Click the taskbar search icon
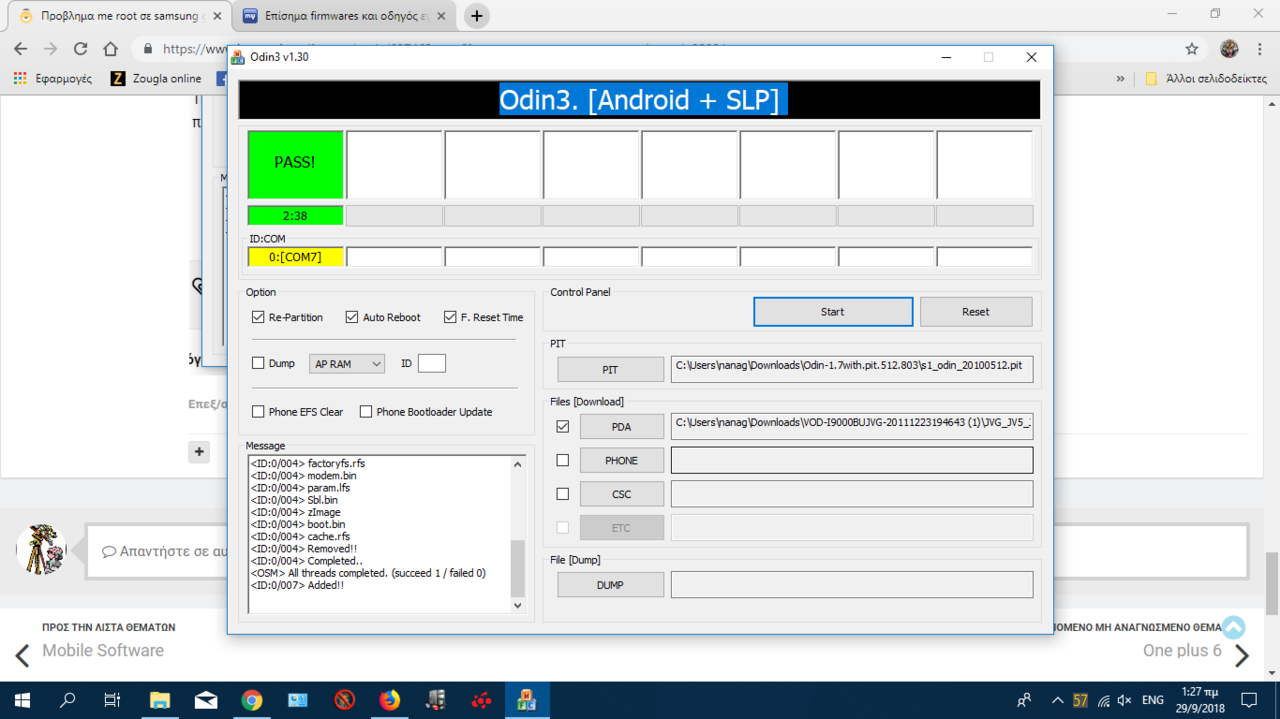Image resolution: width=1280 pixels, height=719 pixels. click(68, 700)
